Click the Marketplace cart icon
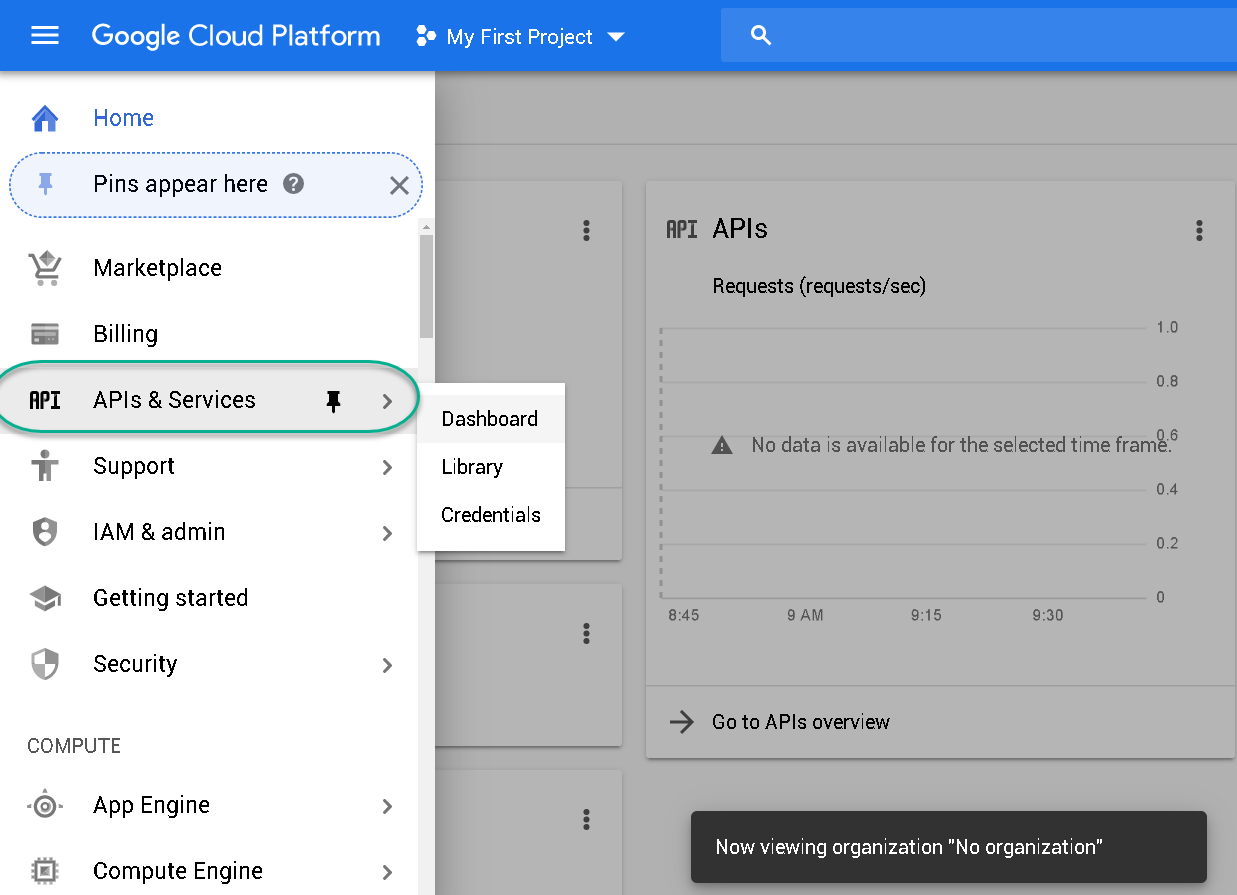 45,268
